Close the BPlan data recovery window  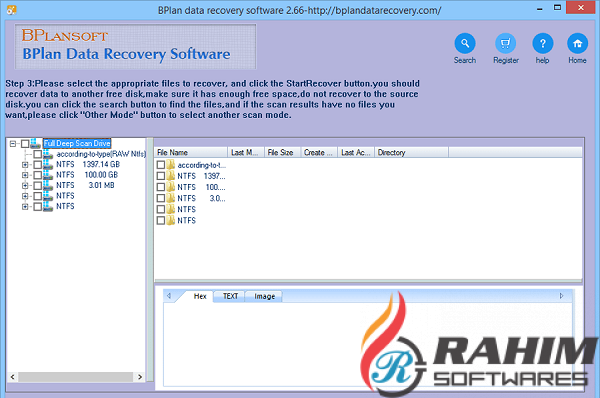[x=581, y=8]
